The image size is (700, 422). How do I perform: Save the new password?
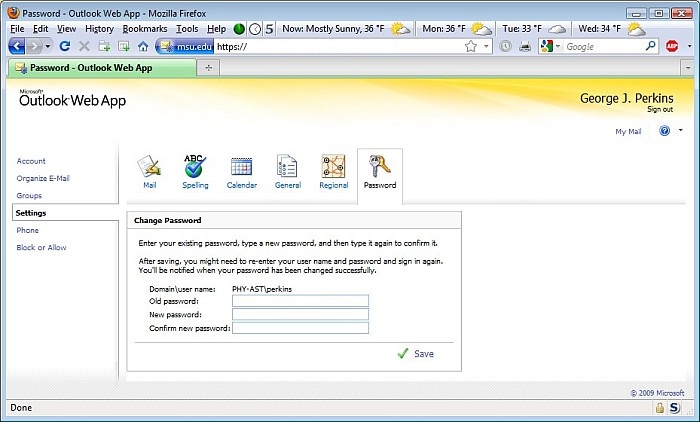[416, 354]
